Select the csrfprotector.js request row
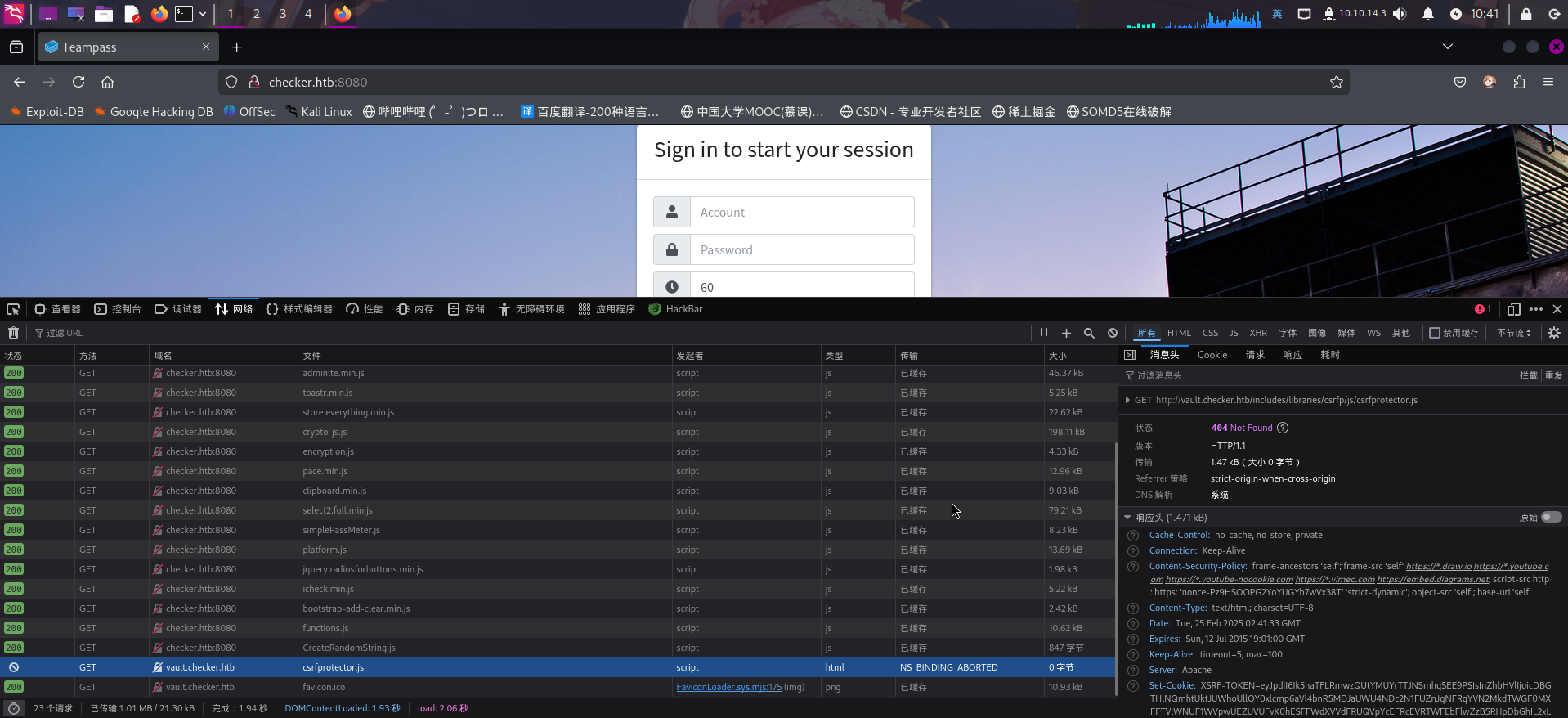 [x=558, y=667]
